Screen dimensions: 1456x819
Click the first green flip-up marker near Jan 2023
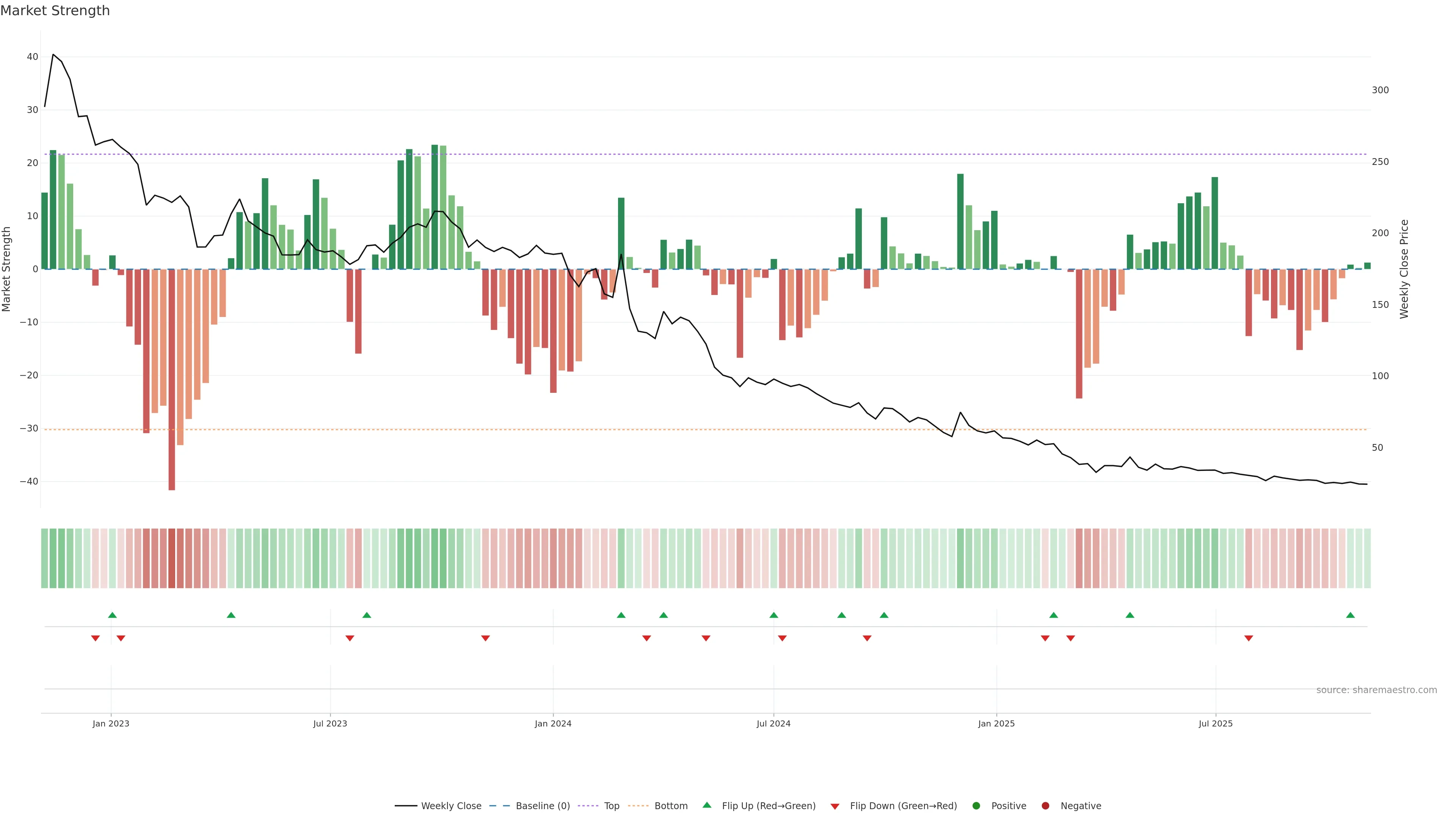pyautogui.click(x=113, y=615)
